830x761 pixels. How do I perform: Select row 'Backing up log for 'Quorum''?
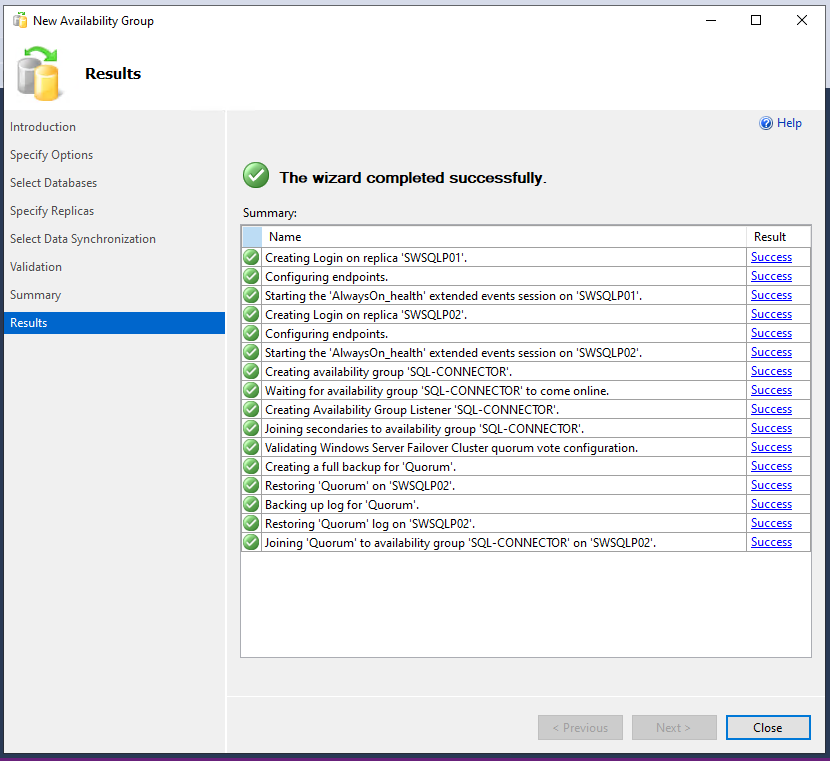tap(526, 504)
